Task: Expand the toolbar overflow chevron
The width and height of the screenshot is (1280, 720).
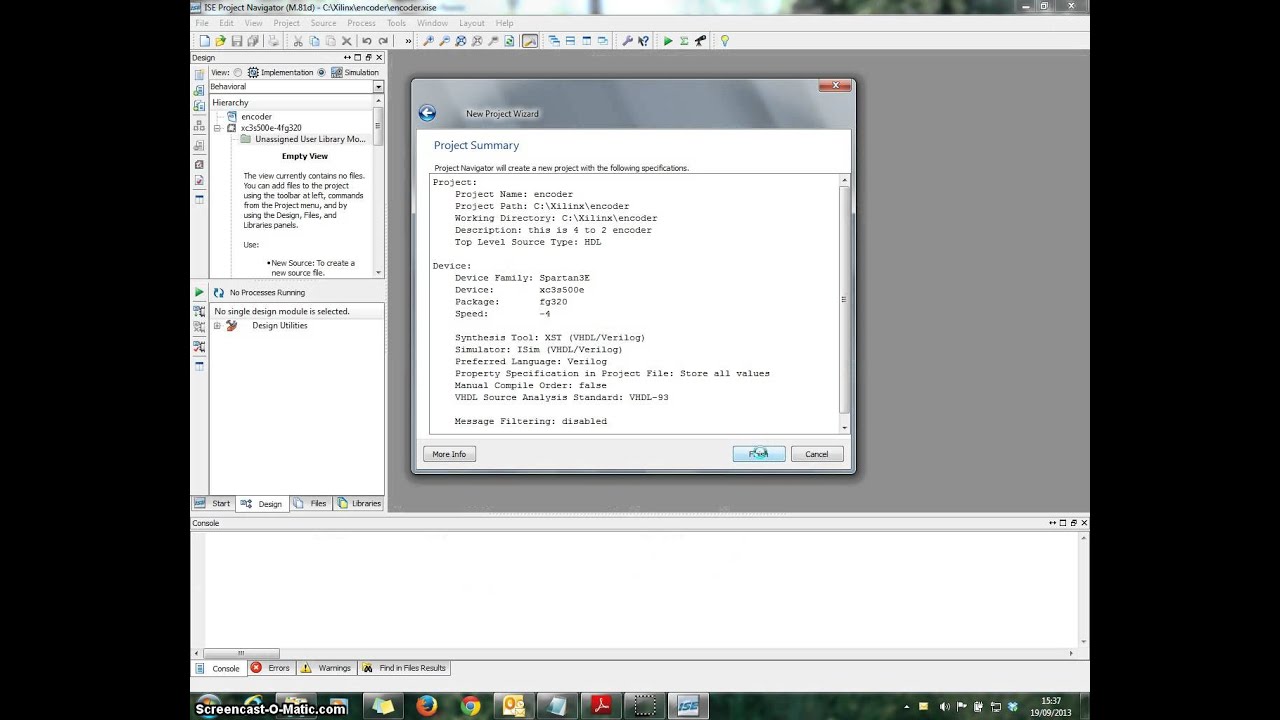Action: tap(408, 41)
